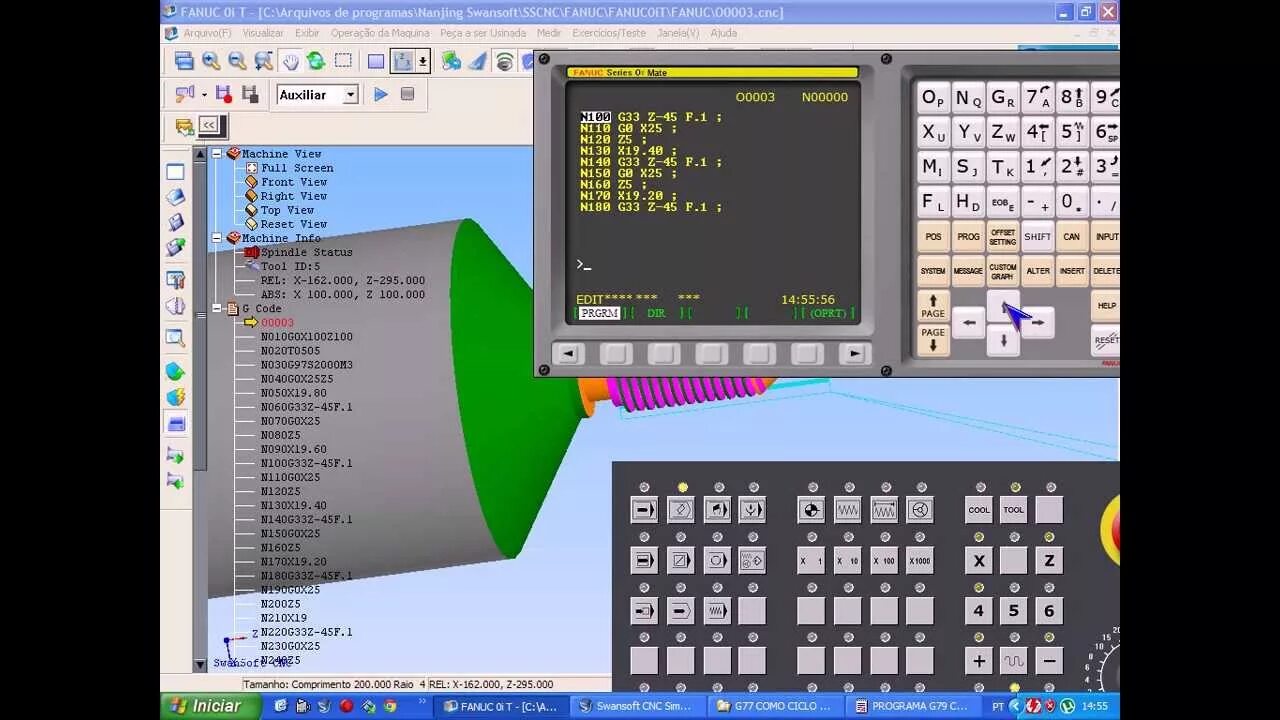Toggle the edit mode button with lit LED

[x=681, y=510]
